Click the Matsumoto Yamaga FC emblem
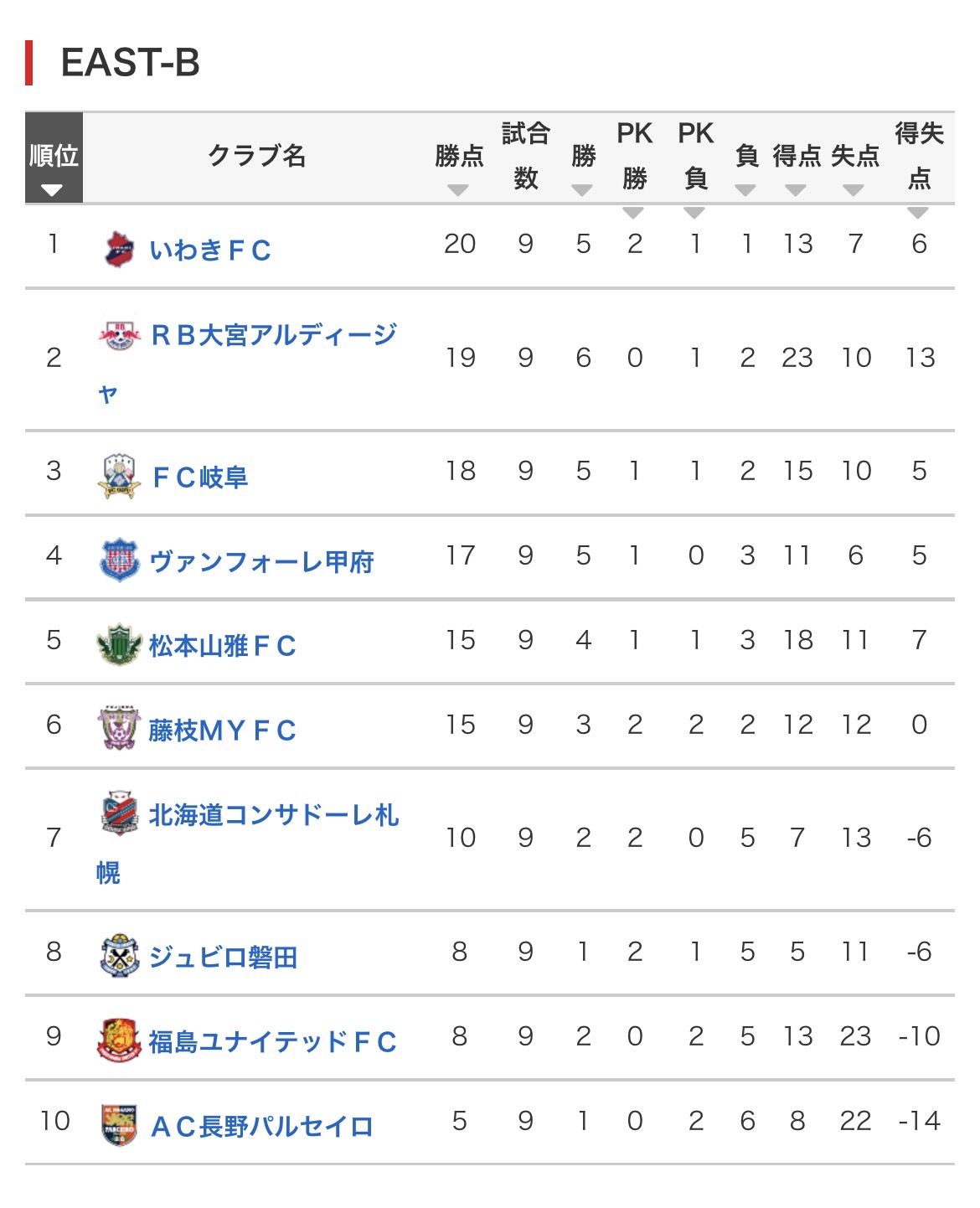 [119, 645]
